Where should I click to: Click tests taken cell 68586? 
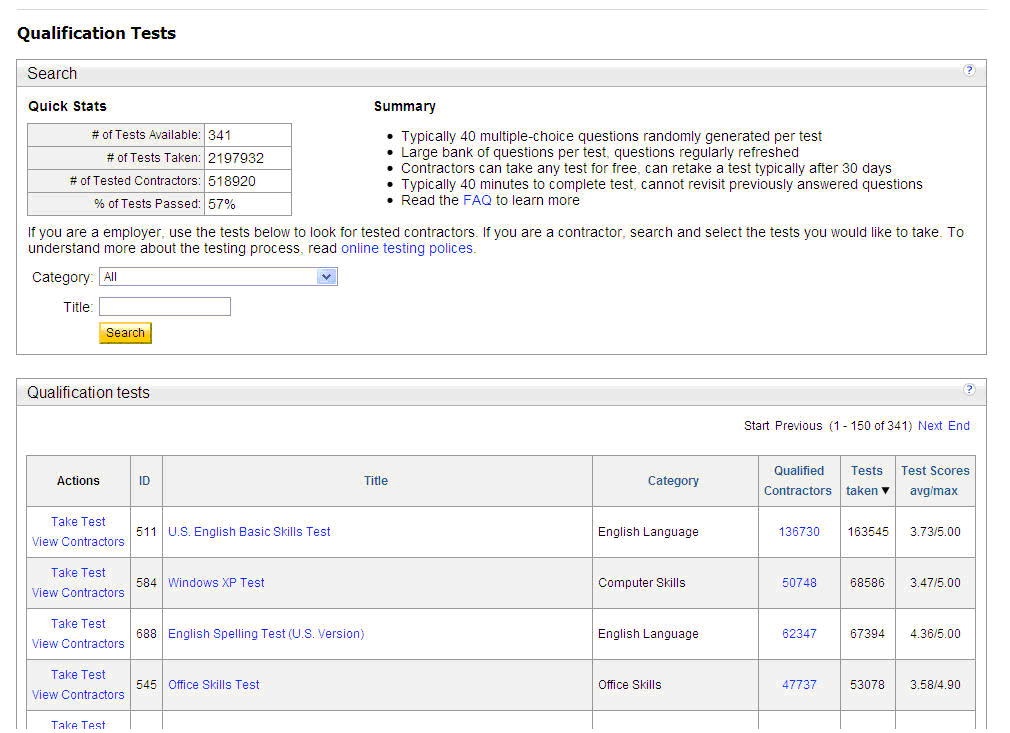[867, 582]
